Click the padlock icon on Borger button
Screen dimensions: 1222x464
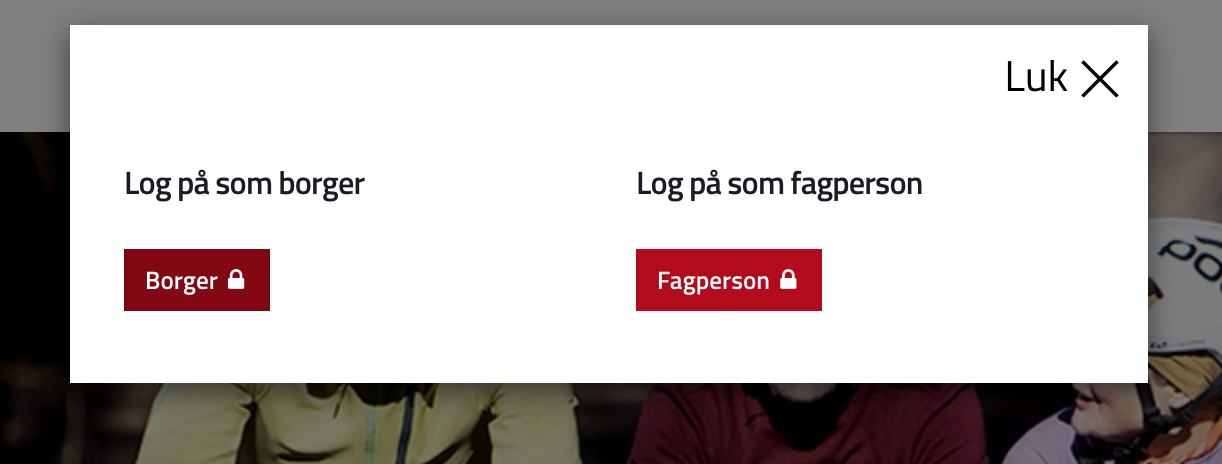[236, 279]
